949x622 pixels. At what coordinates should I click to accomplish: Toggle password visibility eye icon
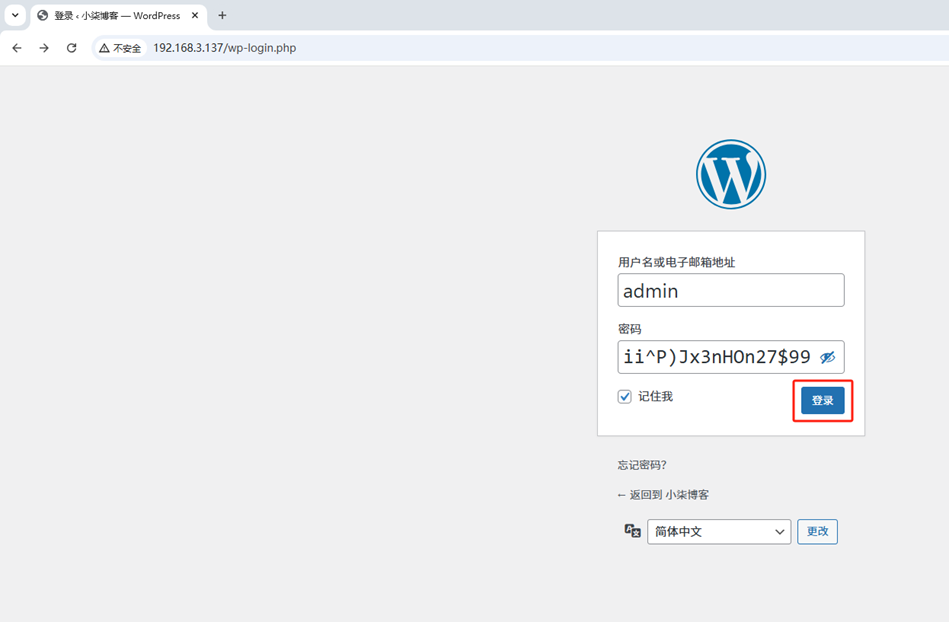[827, 358]
